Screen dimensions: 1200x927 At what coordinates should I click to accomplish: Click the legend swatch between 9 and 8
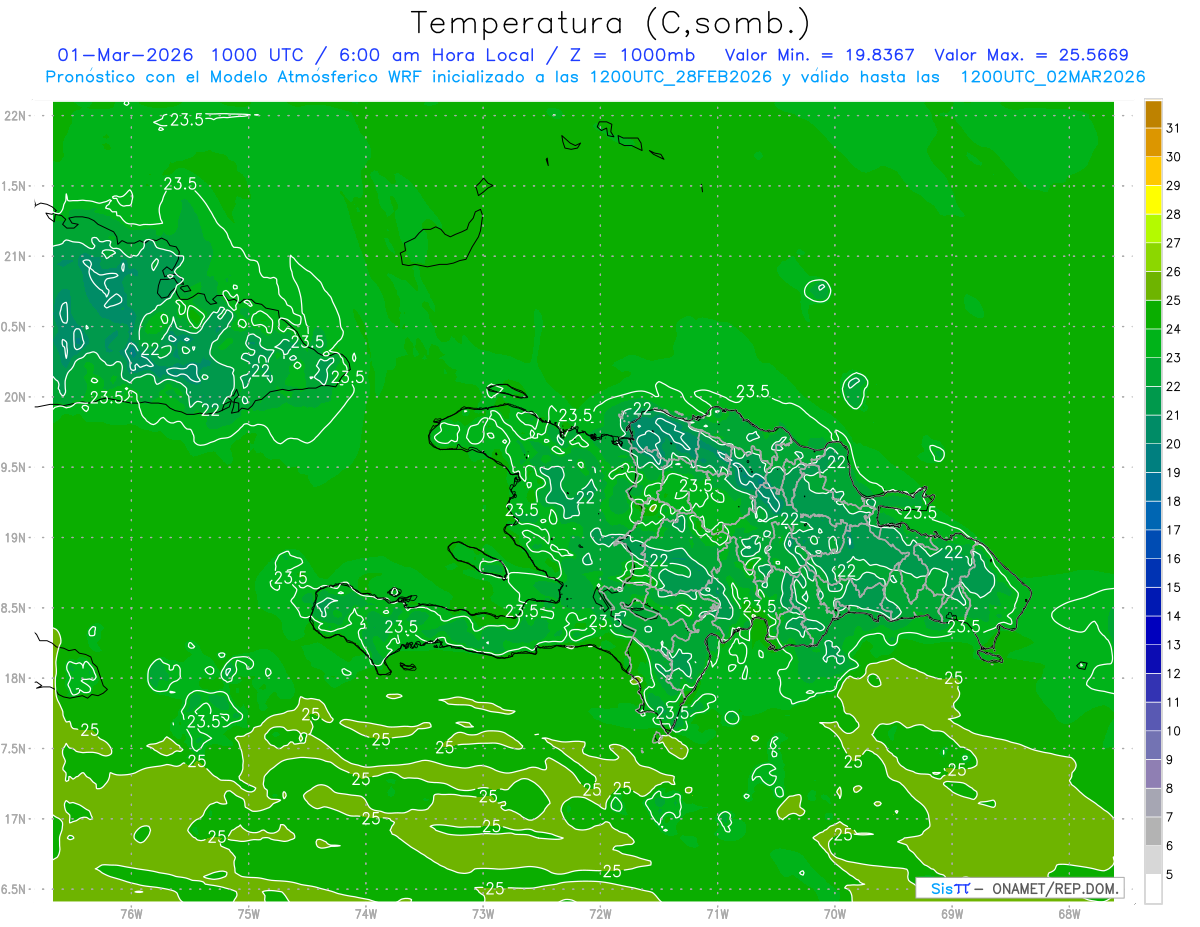coord(1153,775)
